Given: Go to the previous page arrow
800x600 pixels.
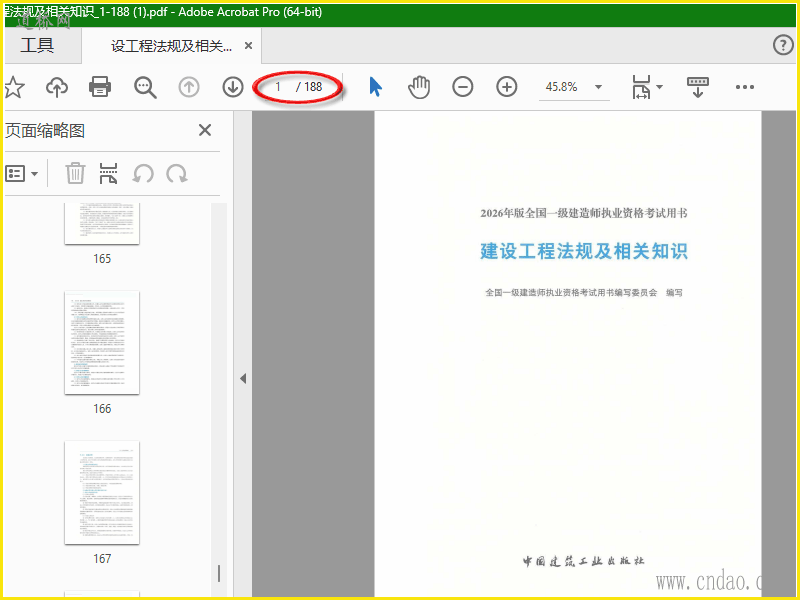Looking at the screenshot, I should (189, 87).
